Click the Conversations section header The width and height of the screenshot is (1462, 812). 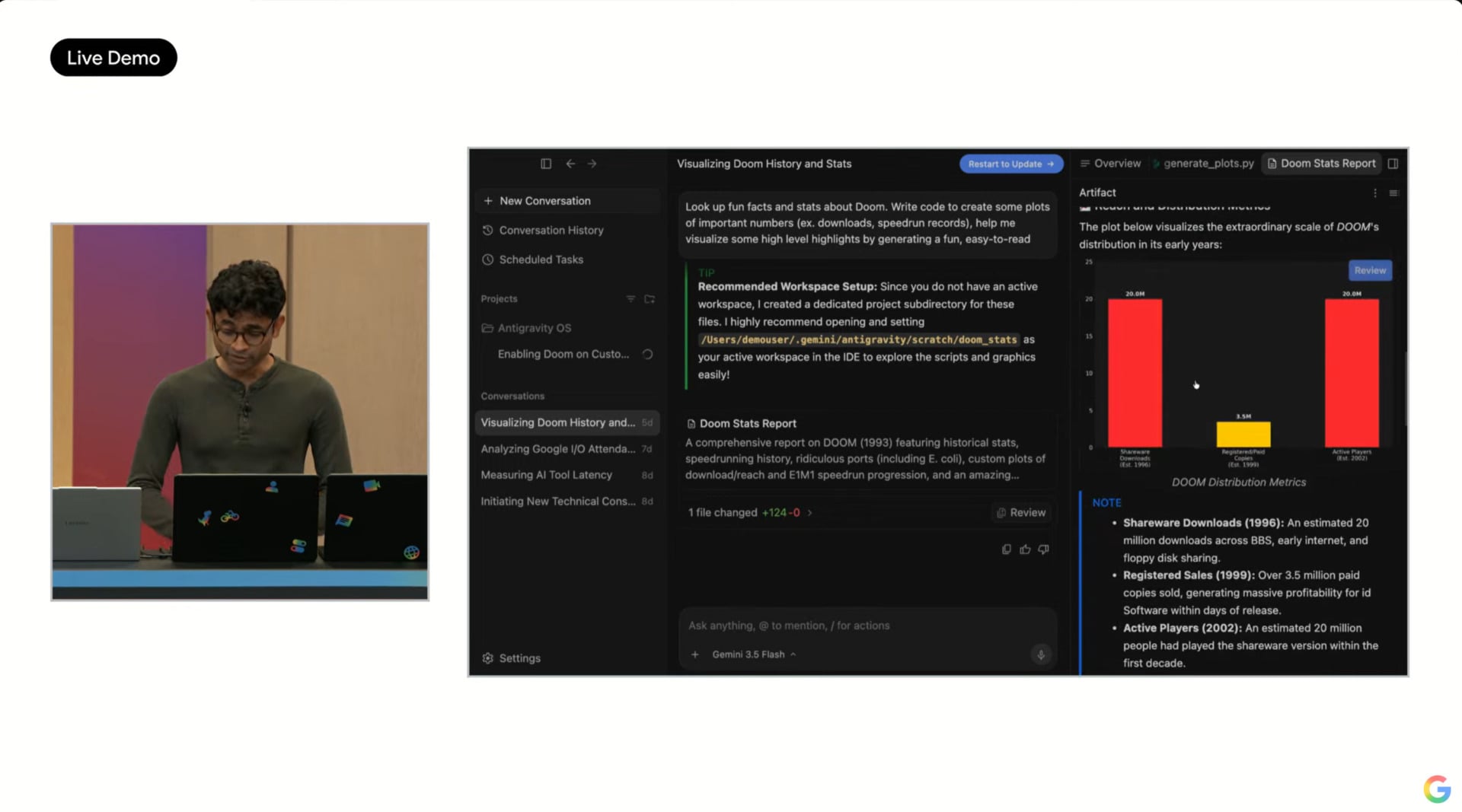(512, 396)
